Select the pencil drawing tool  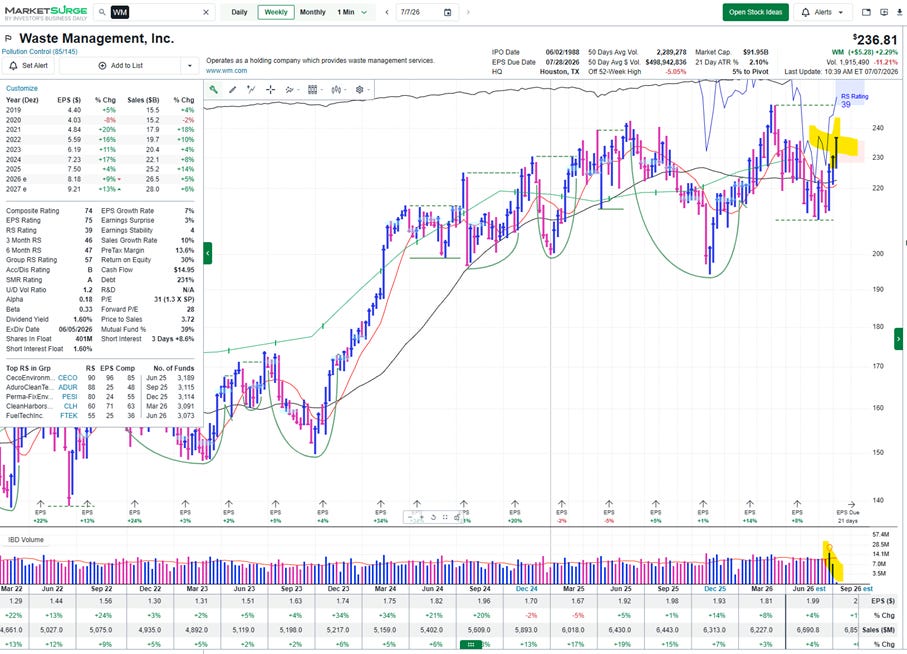pyautogui.click(x=233, y=90)
